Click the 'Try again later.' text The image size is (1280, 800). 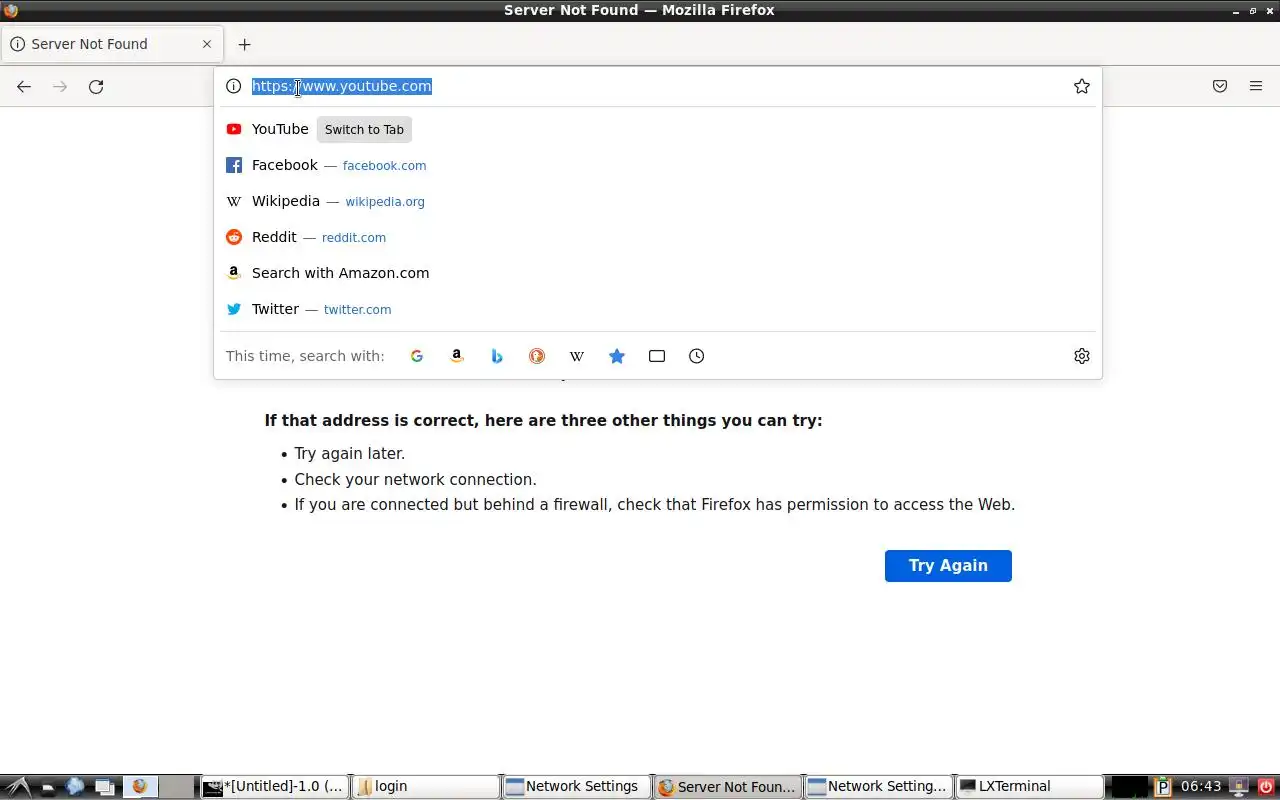(350, 454)
